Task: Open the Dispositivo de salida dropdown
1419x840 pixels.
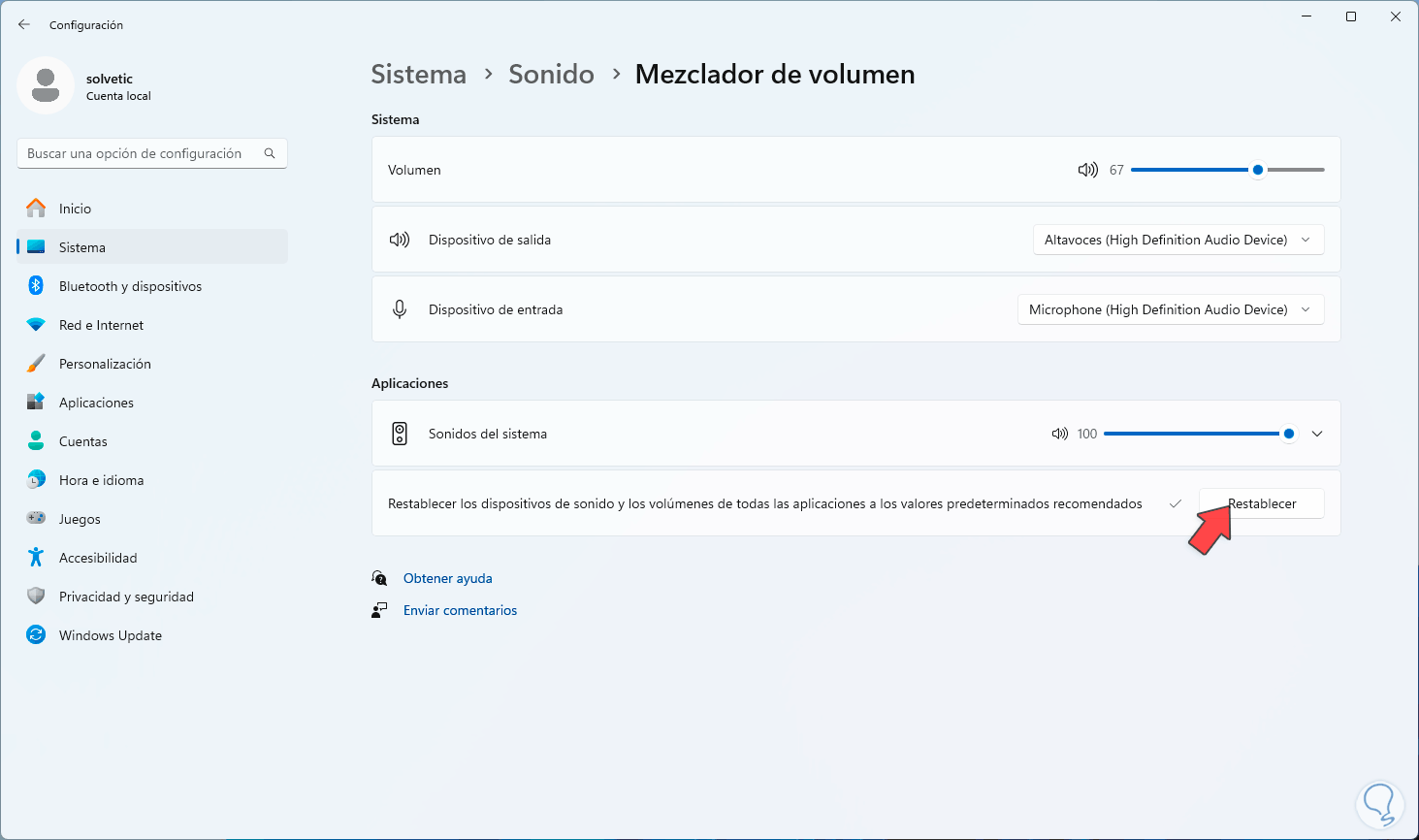Action: (1177, 240)
